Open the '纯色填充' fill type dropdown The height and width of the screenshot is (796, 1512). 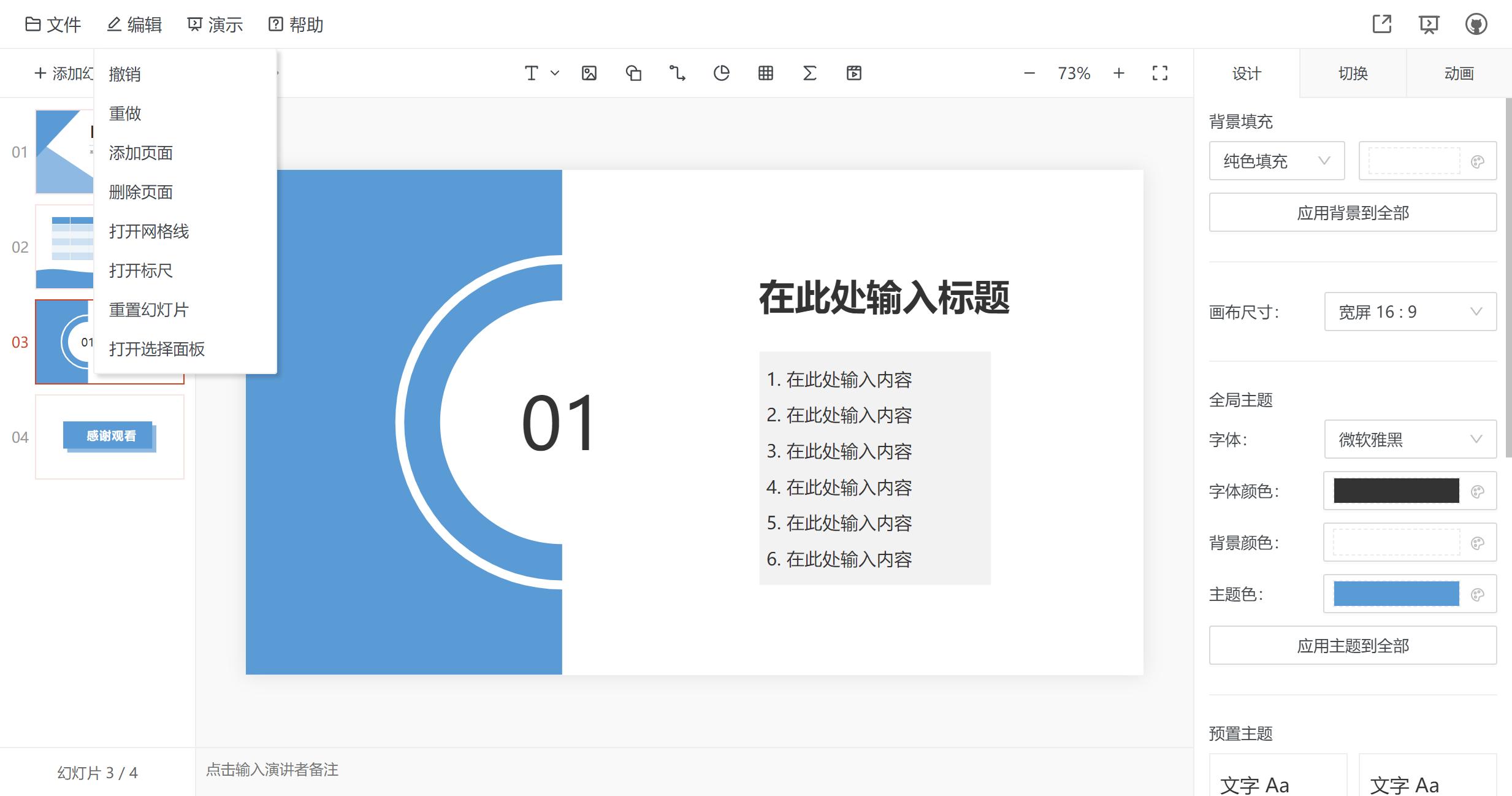pyautogui.click(x=1276, y=161)
